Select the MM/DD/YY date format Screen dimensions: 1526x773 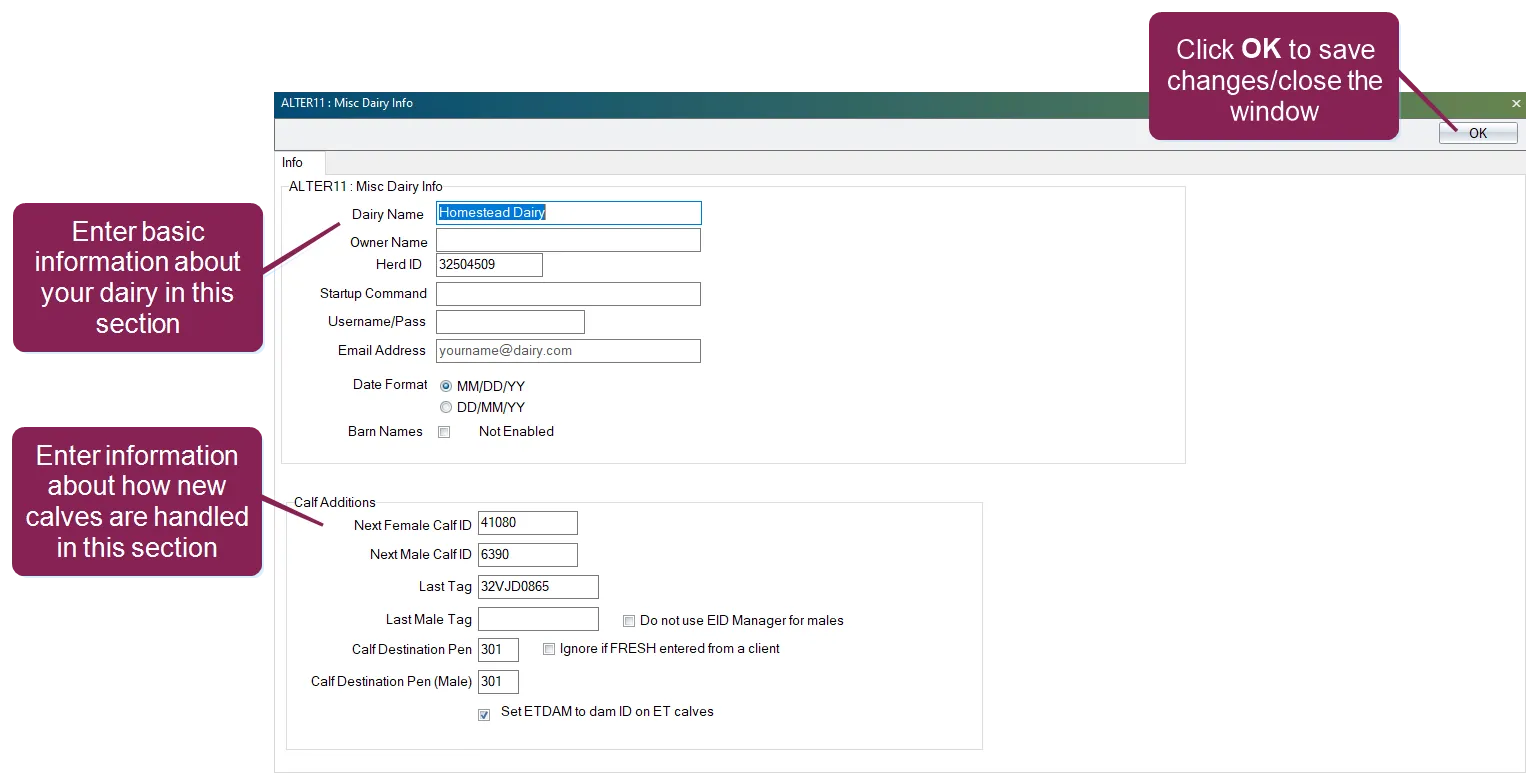click(x=446, y=386)
